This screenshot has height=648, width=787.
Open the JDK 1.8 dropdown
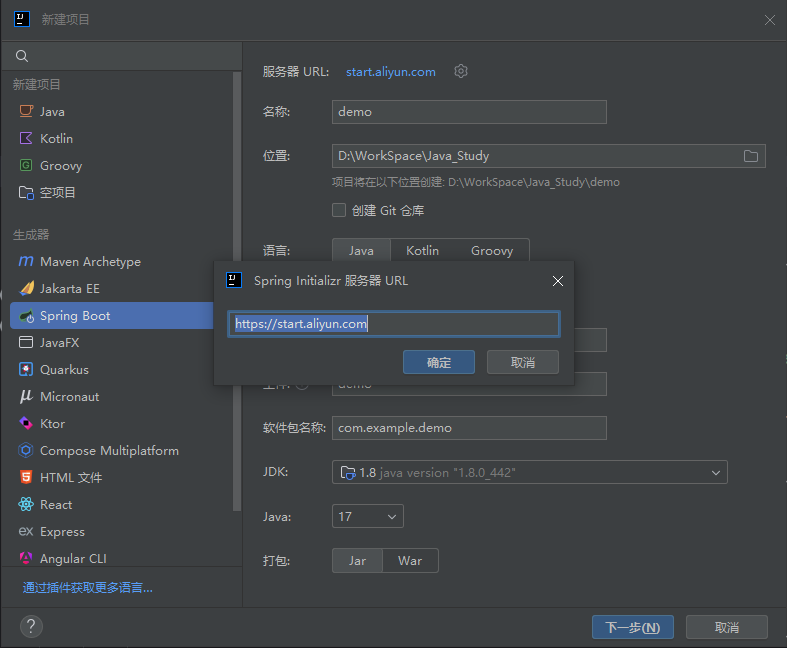click(x=530, y=472)
